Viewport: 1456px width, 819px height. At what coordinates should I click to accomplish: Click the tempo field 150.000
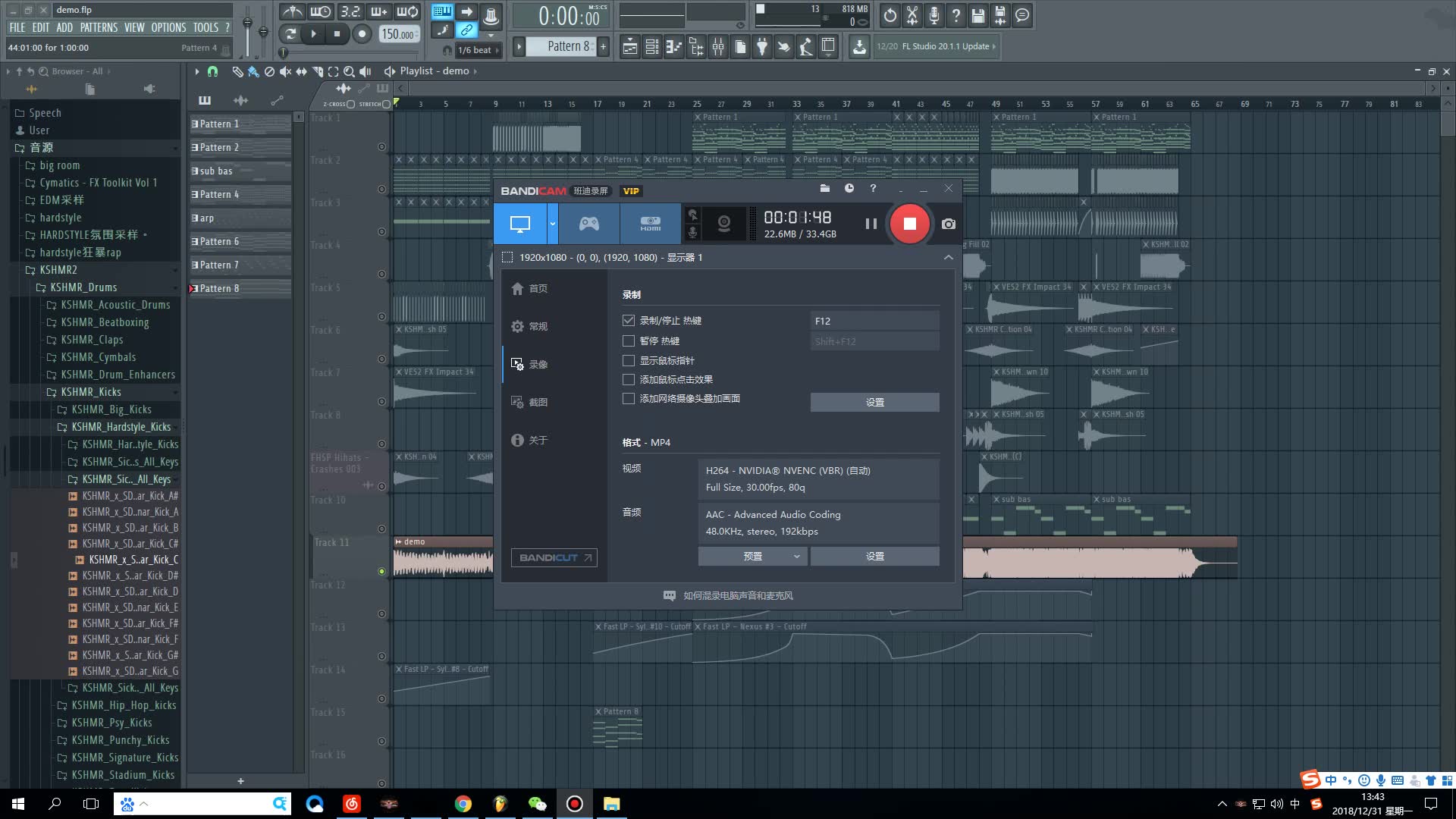(x=398, y=34)
